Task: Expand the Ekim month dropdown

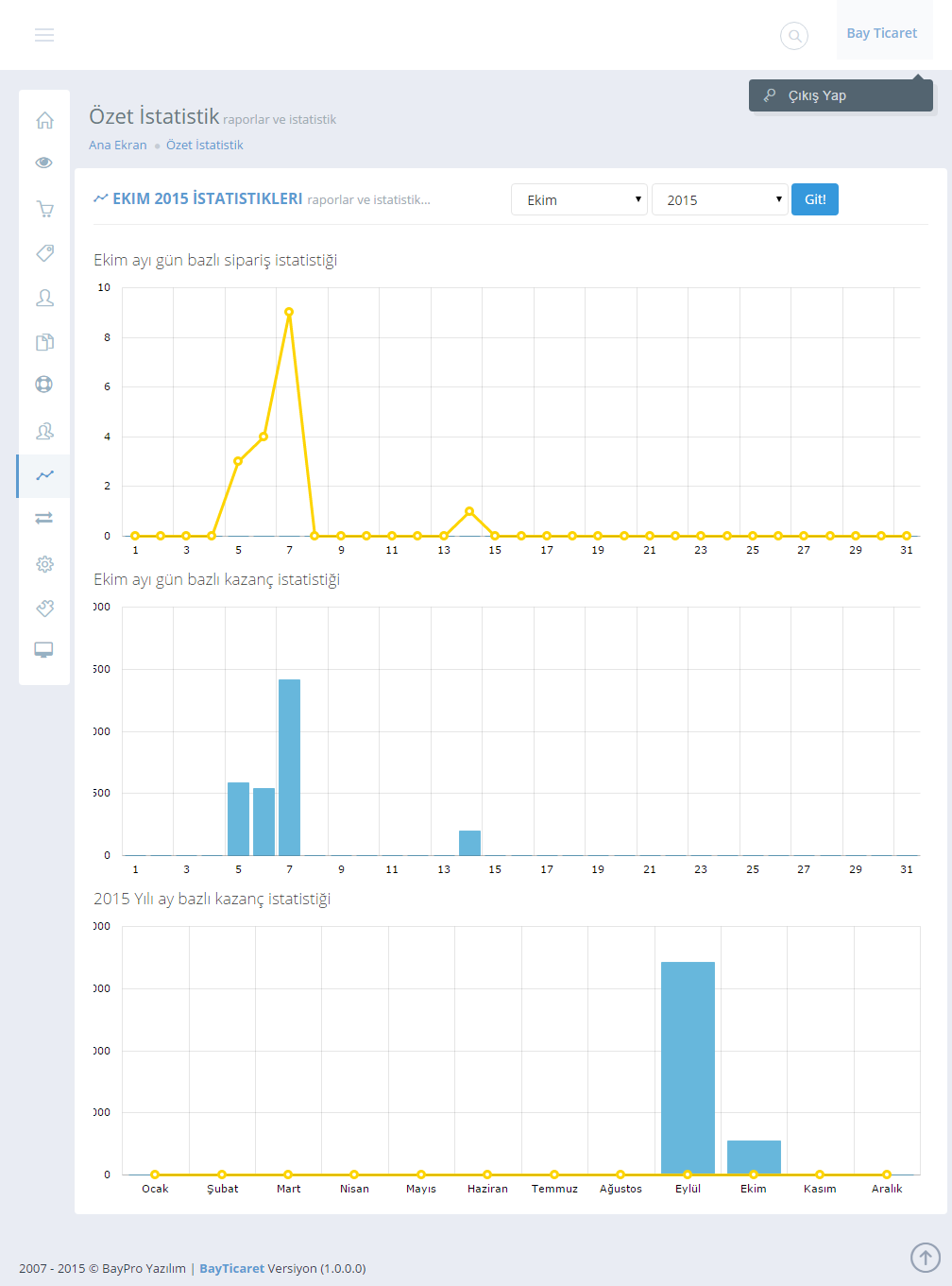Action: [579, 199]
